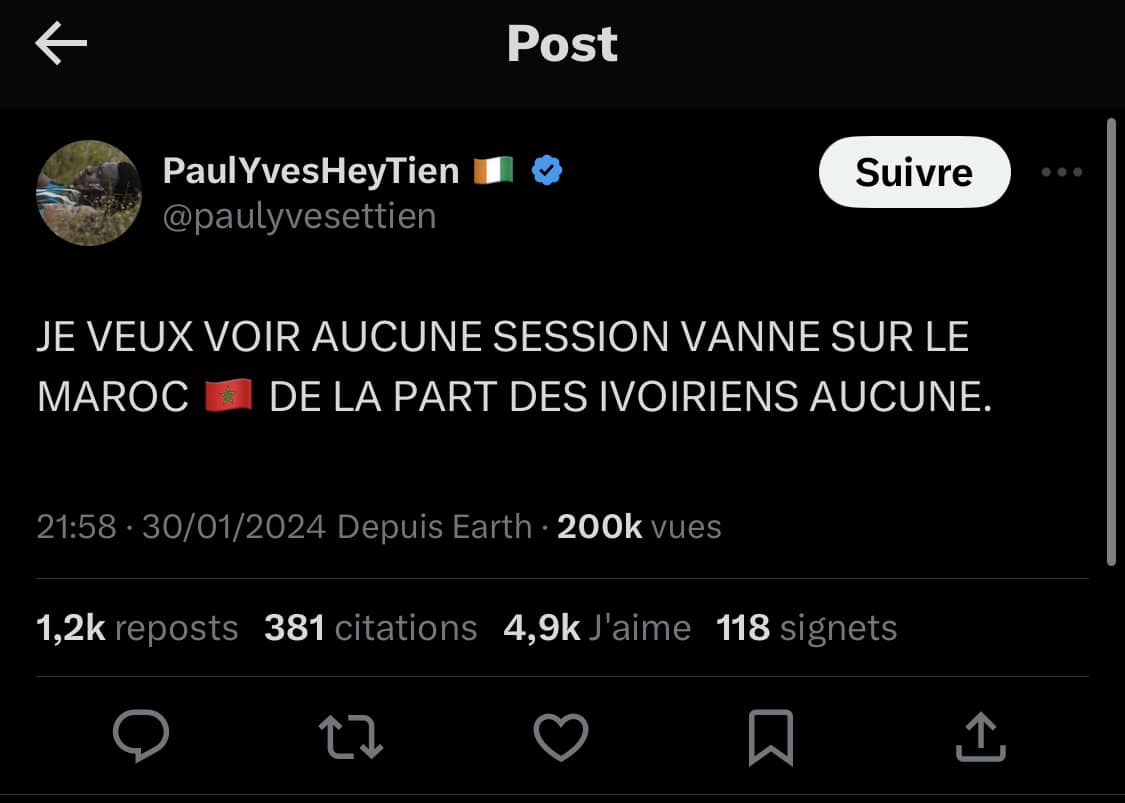1125x803 pixels.
Task: Go back using the left arrow
Action: pyautogui.click(x=61, y=43)
